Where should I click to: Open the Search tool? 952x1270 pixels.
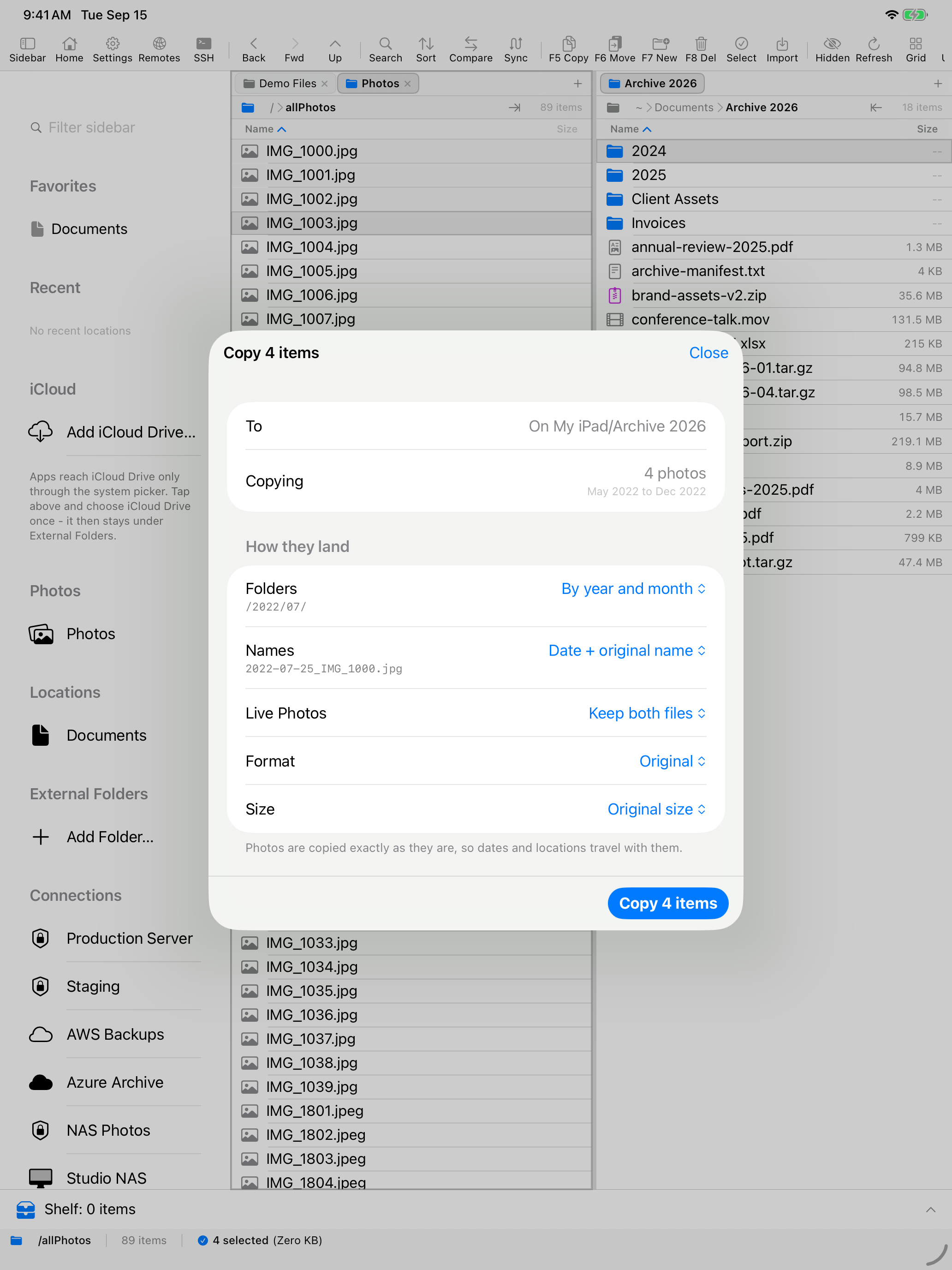[x=386, y=49]
